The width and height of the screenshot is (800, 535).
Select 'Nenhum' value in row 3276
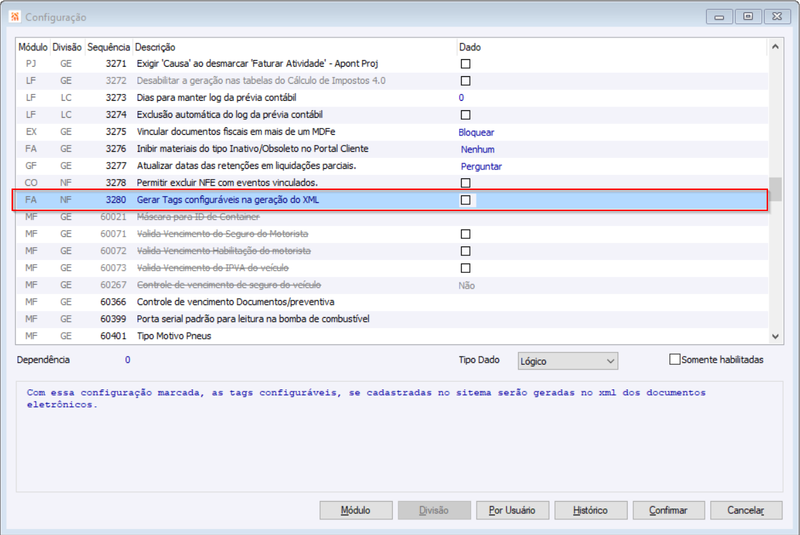point(478,149)
